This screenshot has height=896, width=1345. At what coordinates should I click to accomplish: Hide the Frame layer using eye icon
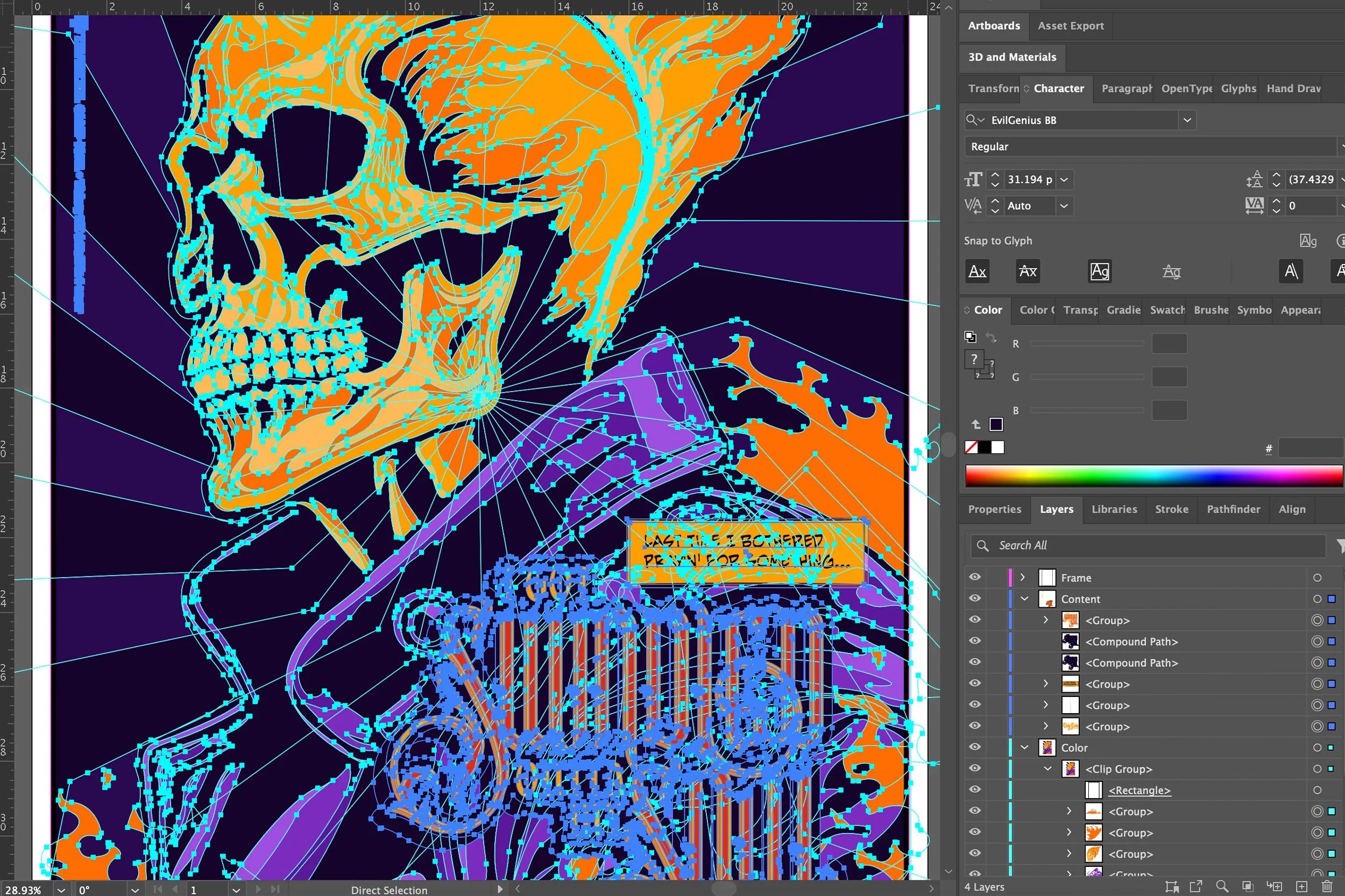point(975,577)
